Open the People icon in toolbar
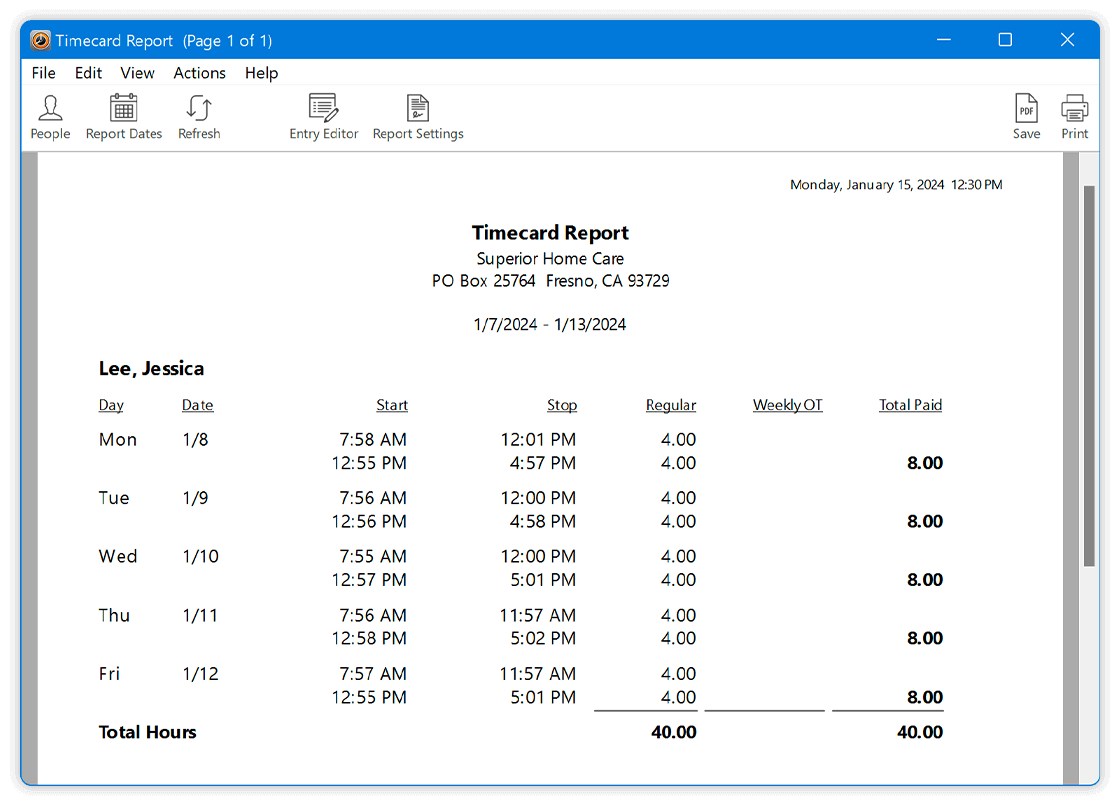The image size is (1120, 806). pos(50,115)
